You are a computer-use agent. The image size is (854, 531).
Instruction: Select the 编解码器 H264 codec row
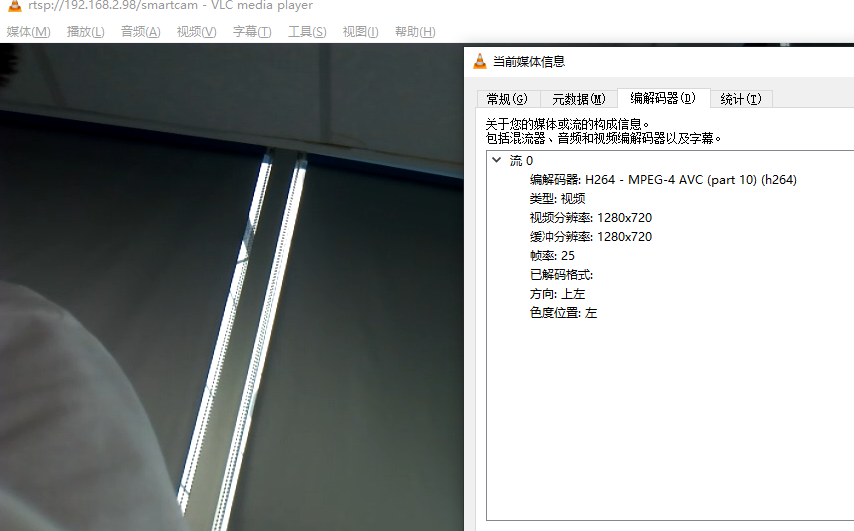663,180
